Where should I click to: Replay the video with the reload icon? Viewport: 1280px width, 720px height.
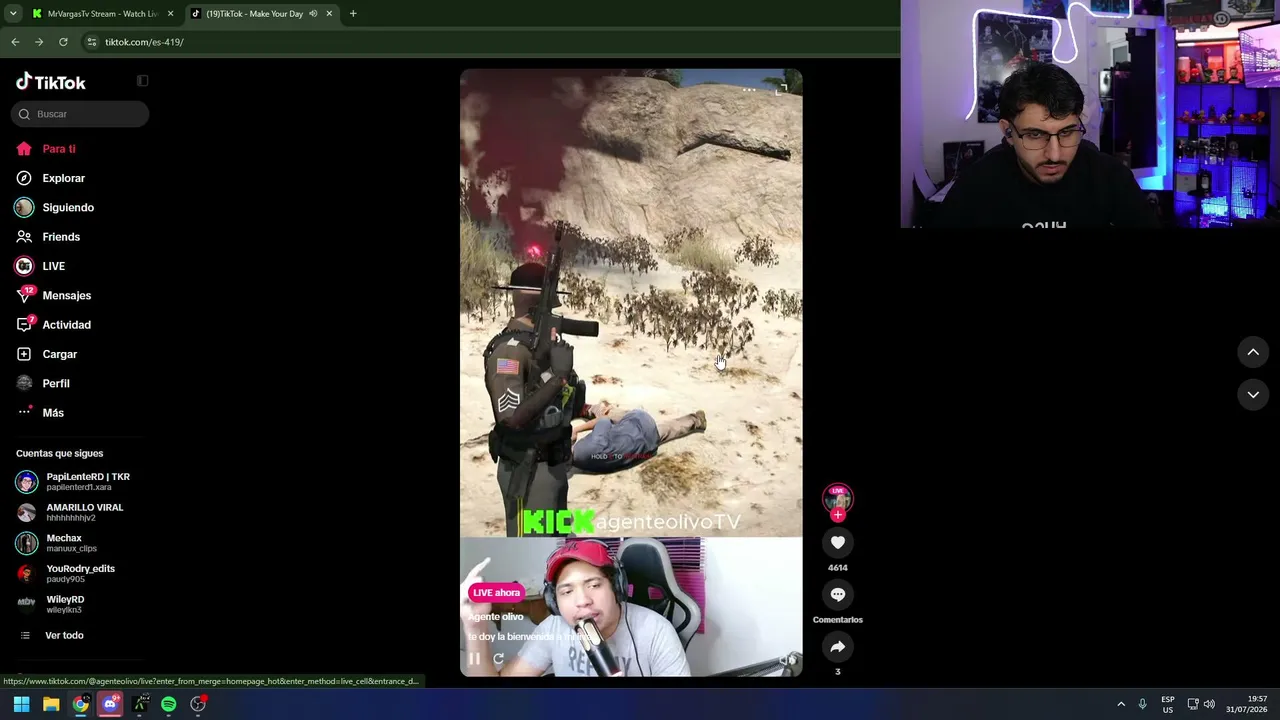tap(499, 658)
